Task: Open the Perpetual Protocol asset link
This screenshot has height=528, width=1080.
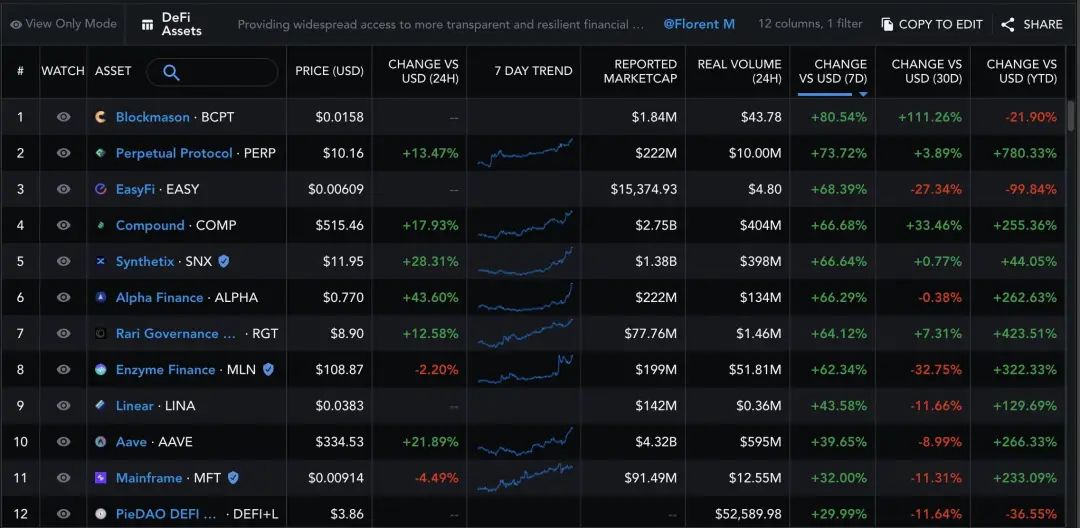Action: (174, 153)
